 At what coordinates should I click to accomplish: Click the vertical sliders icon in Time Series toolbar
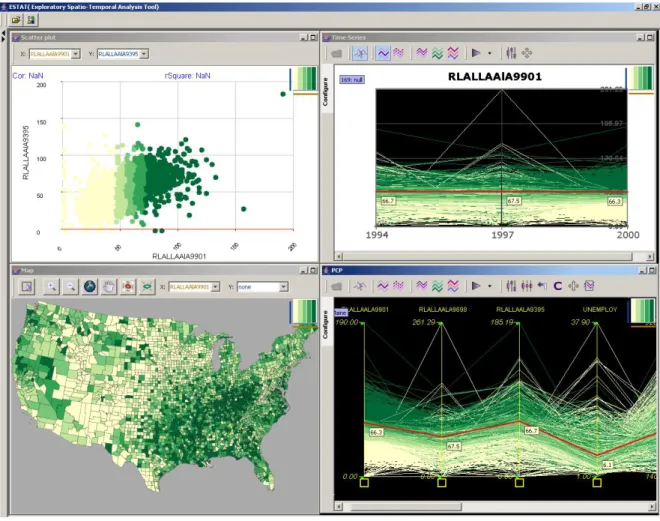tap(511, 53)
